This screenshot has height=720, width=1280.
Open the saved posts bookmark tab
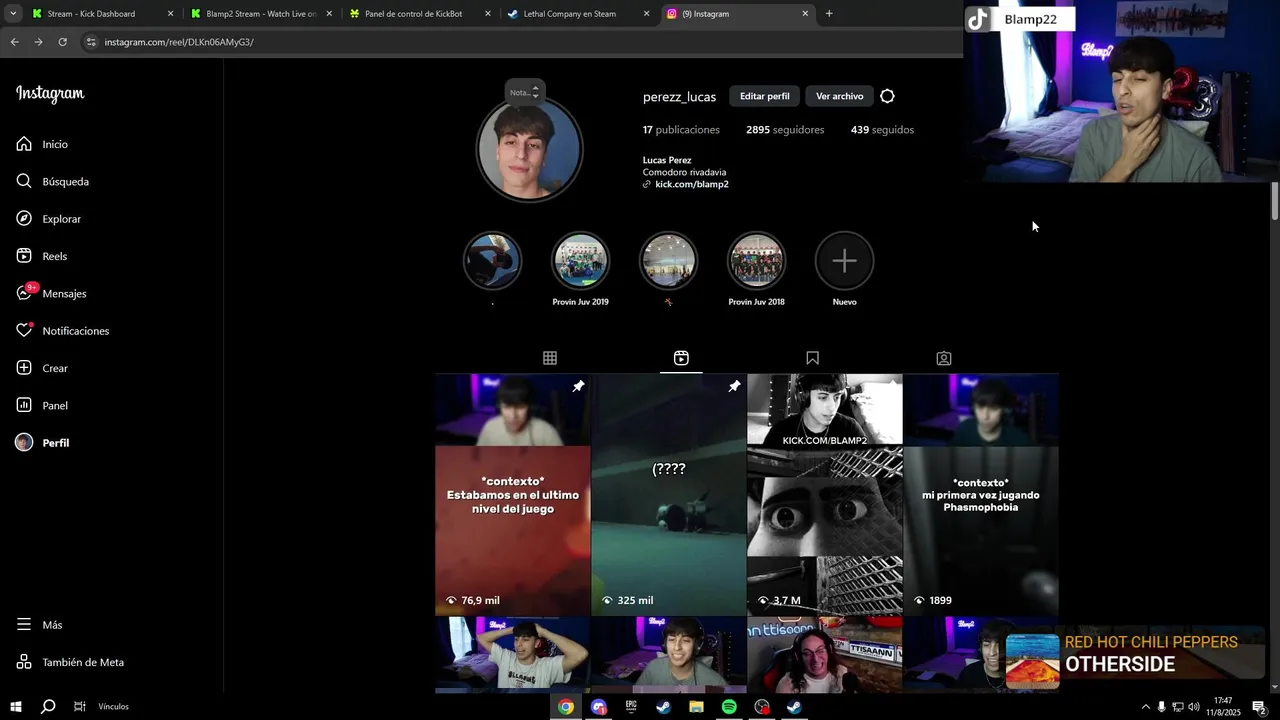[x=812, y=358]
